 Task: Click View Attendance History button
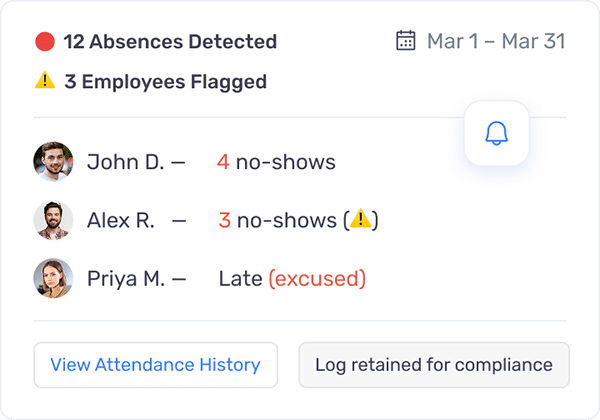(x=156, y=365)
